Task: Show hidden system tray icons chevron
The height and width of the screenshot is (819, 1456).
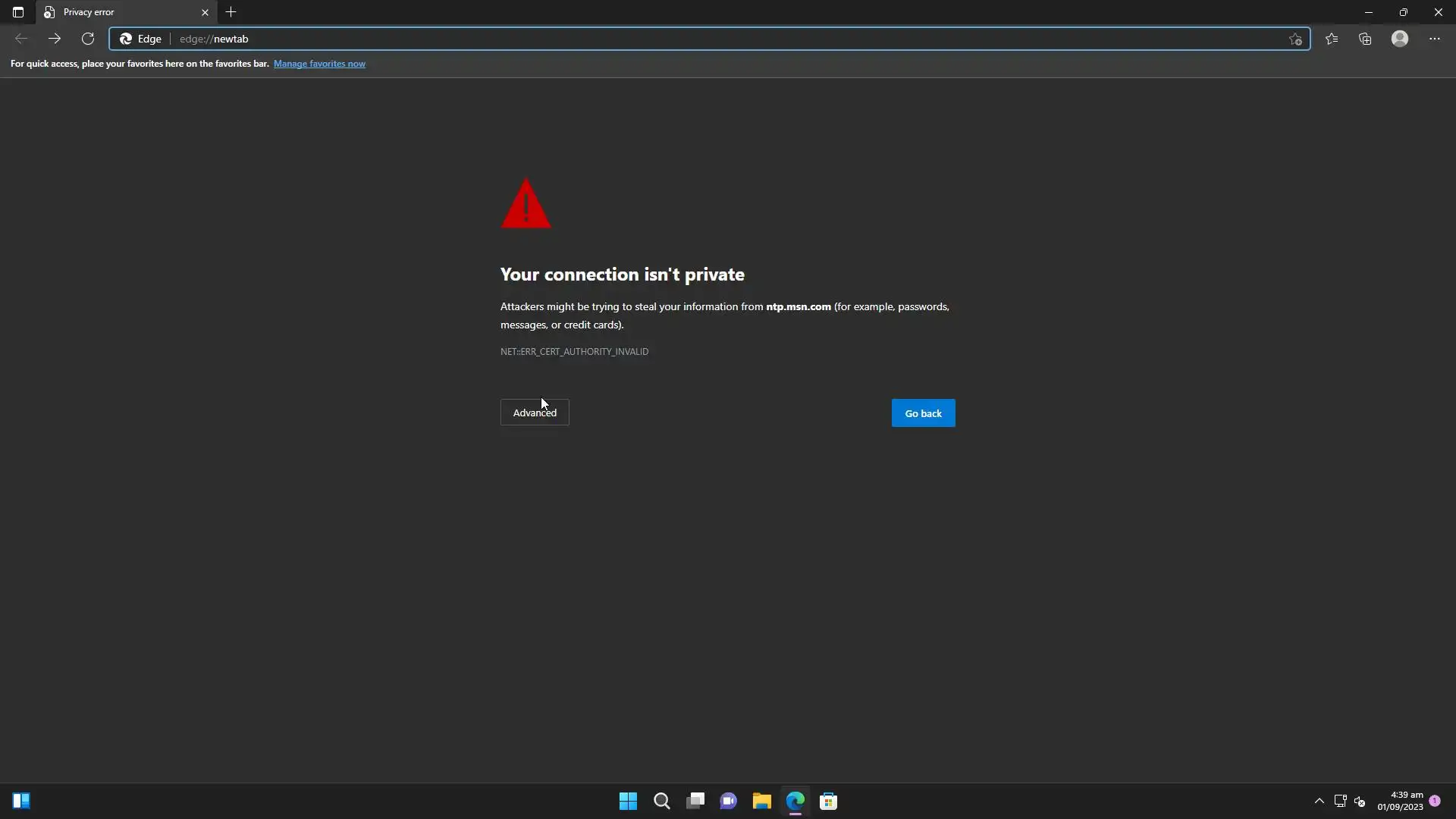Action: (1319, 801)
